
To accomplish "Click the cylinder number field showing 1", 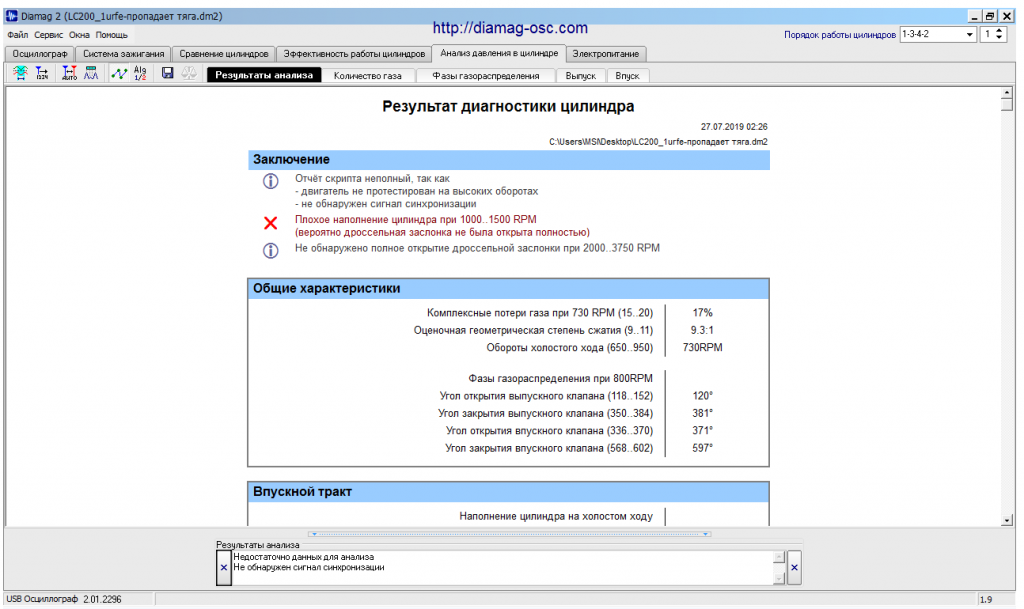I will (987, 35).
